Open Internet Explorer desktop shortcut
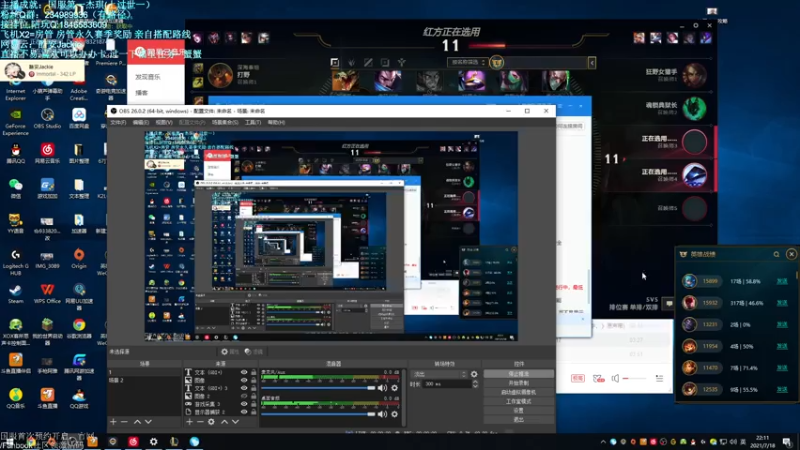800x450 pixels. (15, 88)
